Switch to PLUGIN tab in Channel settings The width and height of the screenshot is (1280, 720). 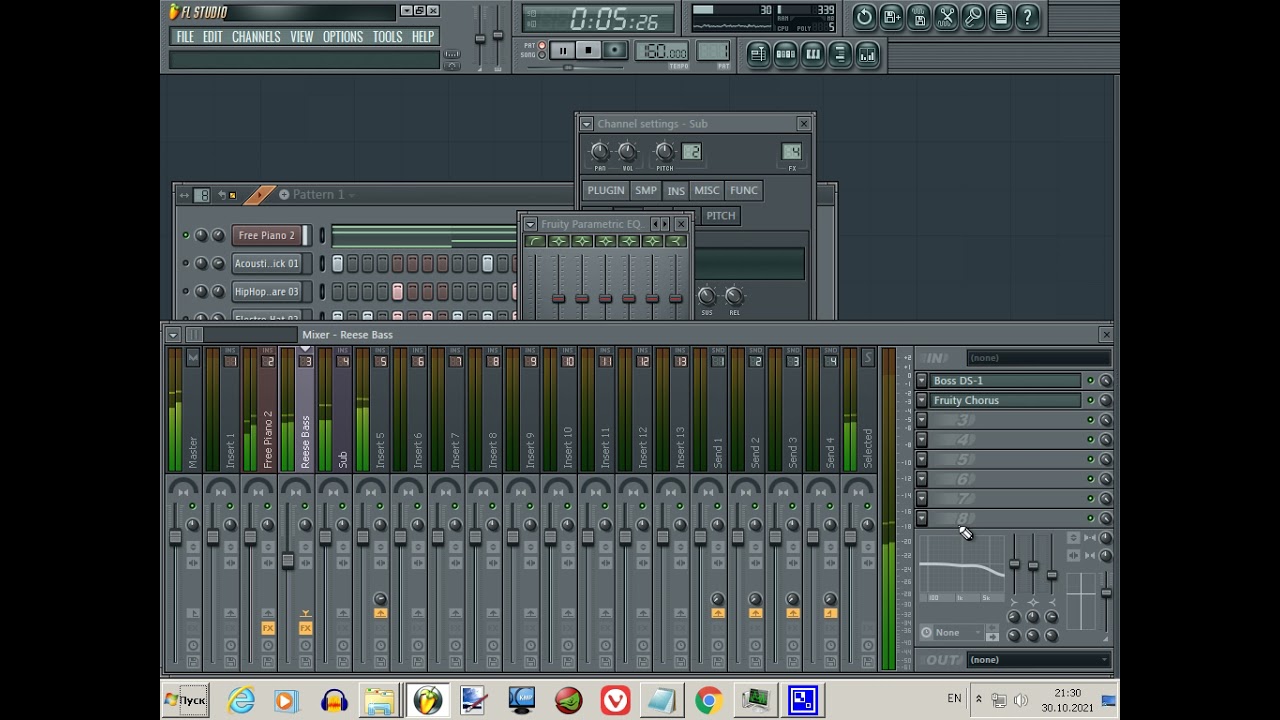coord(605,190)
